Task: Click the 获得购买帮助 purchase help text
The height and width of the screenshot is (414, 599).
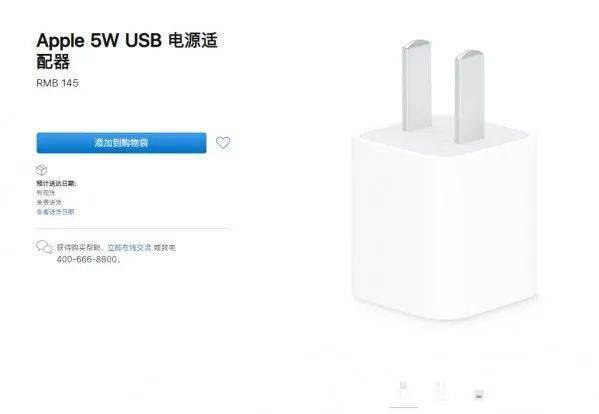Action: click(x=79, y=247)
